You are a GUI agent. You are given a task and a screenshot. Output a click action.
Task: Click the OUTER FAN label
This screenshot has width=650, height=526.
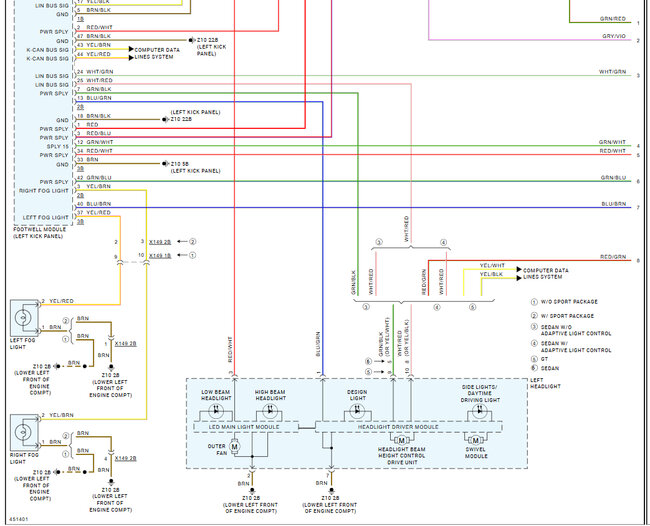[216, 450]
